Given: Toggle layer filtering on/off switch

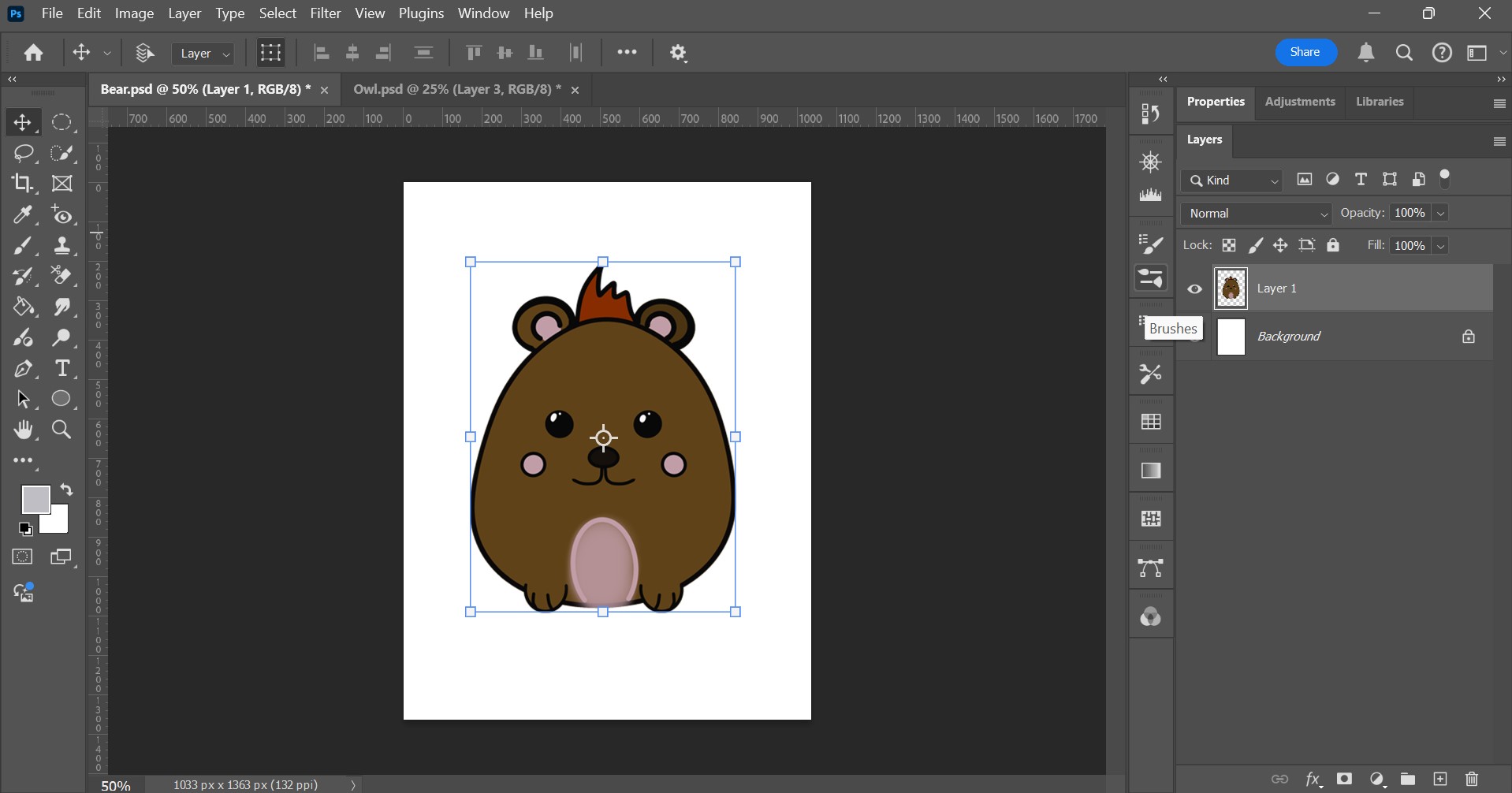Looking at the screenshot, I should coord(1445,179).
